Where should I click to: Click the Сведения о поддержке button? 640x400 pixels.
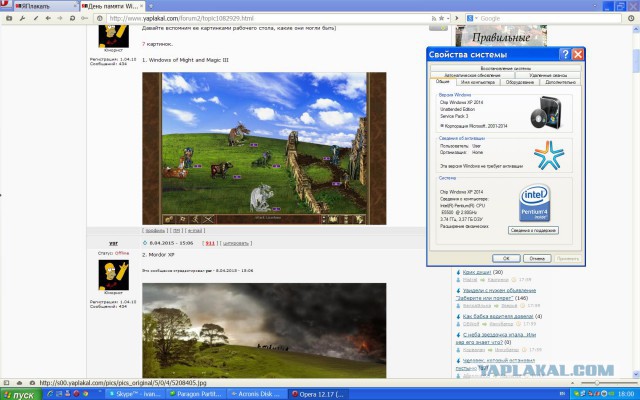click(x=533, y=230)
